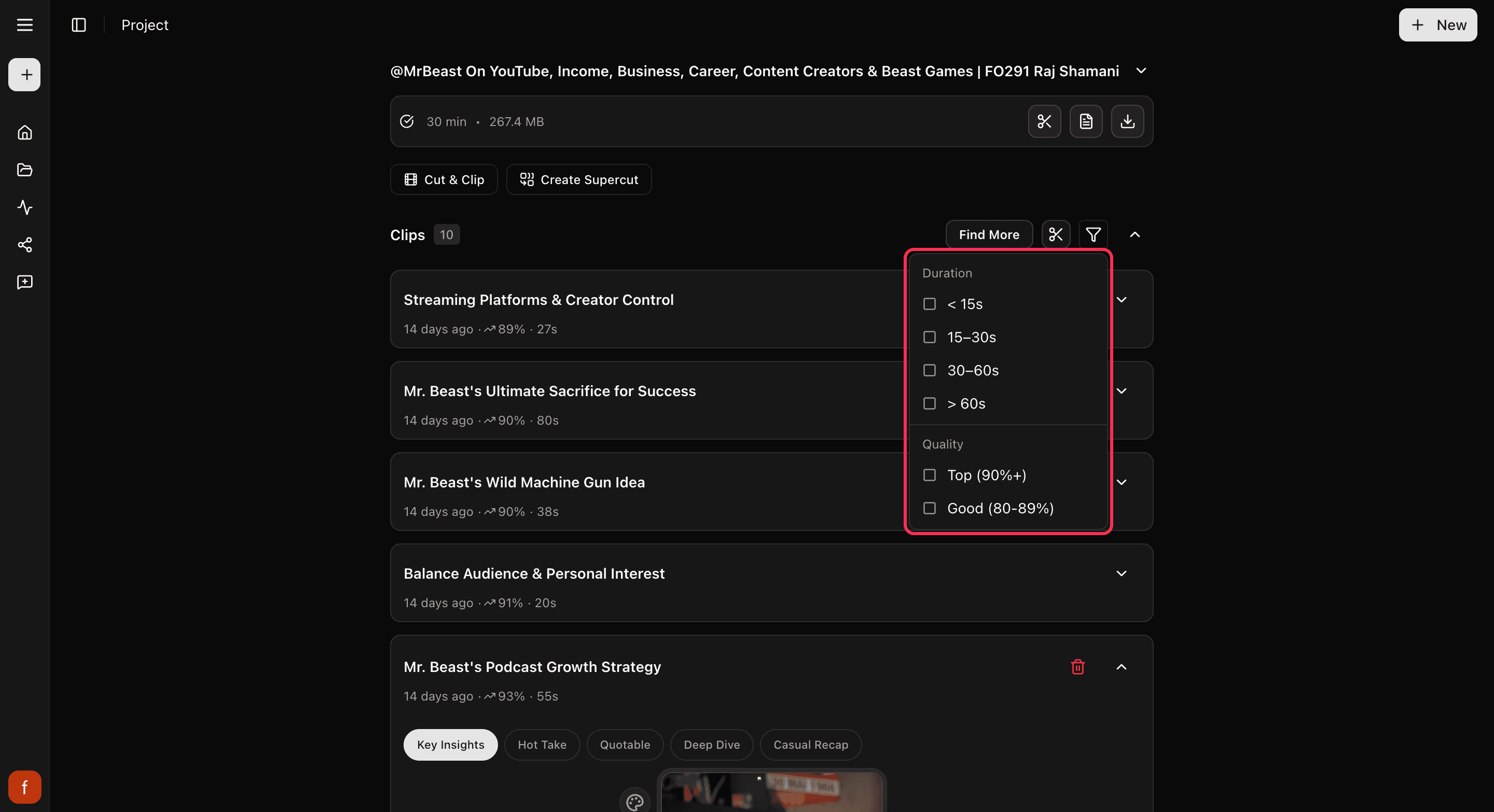Open the palette style icon
The image size is (1494, 812).
pyautogui.click(x=634, y=802)
